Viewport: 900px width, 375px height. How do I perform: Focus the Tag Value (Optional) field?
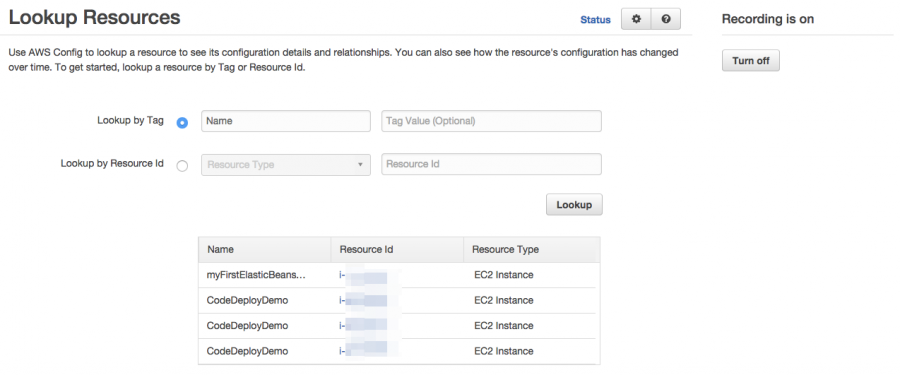coord(491,121)
